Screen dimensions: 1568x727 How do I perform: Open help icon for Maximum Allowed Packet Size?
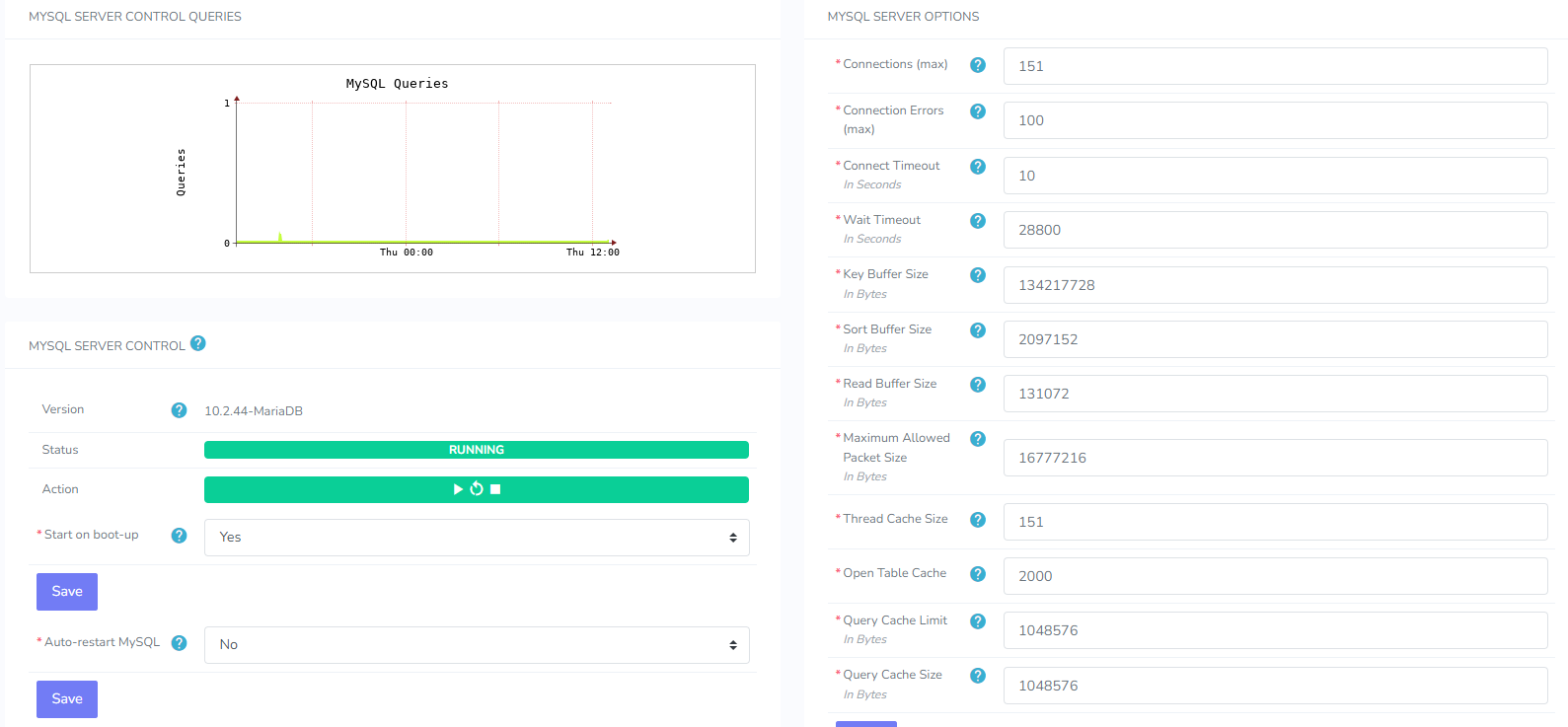(x=978, y=439)
